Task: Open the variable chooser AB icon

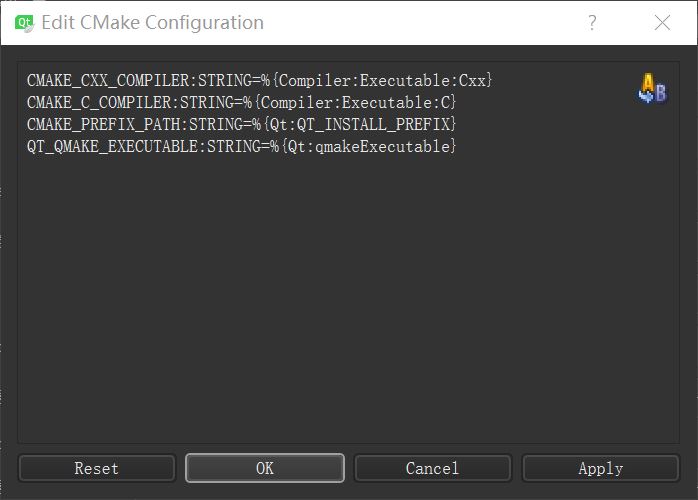Action: tap(651, 89)
